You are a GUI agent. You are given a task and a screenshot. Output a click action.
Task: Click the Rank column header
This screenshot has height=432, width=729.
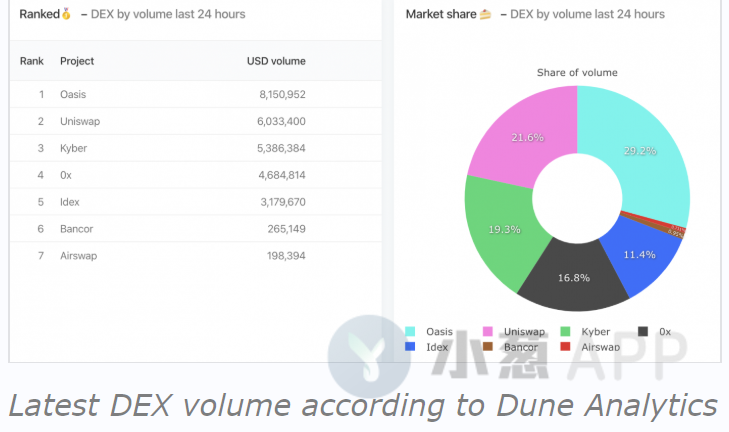pyautogui.click(x=32, y=61)
